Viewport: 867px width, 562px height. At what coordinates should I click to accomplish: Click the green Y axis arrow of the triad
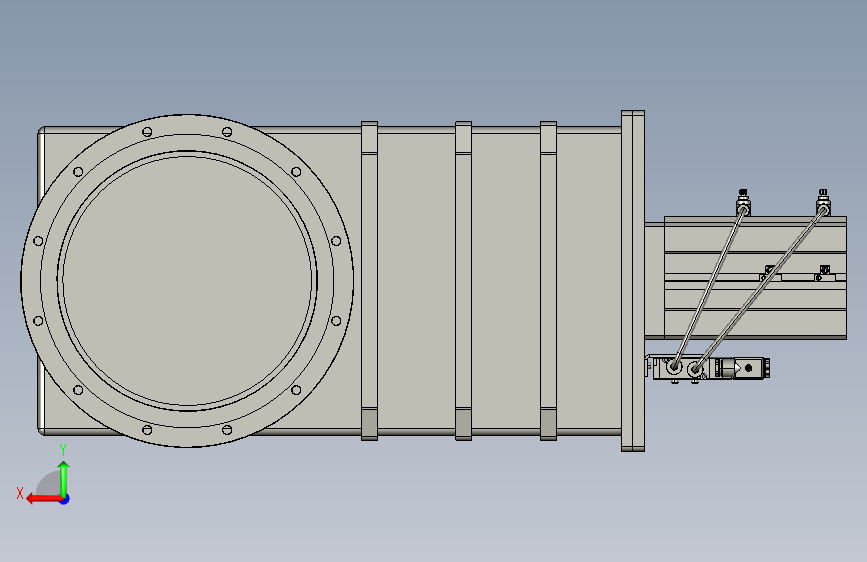pyautogui.click(x=64, y=478)
